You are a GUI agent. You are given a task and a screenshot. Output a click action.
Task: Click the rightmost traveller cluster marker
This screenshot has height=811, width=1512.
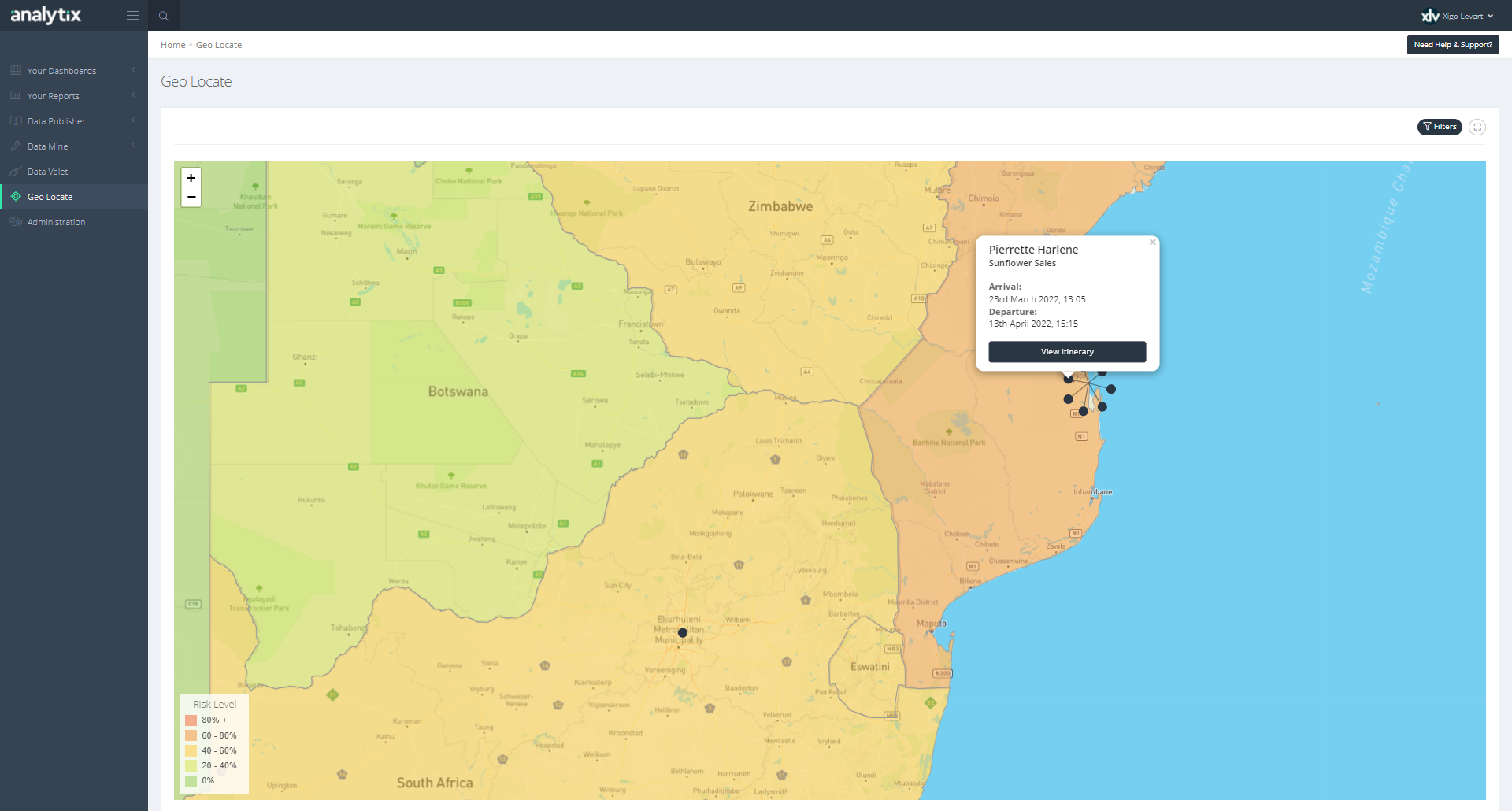click(x=1111, y=389)
